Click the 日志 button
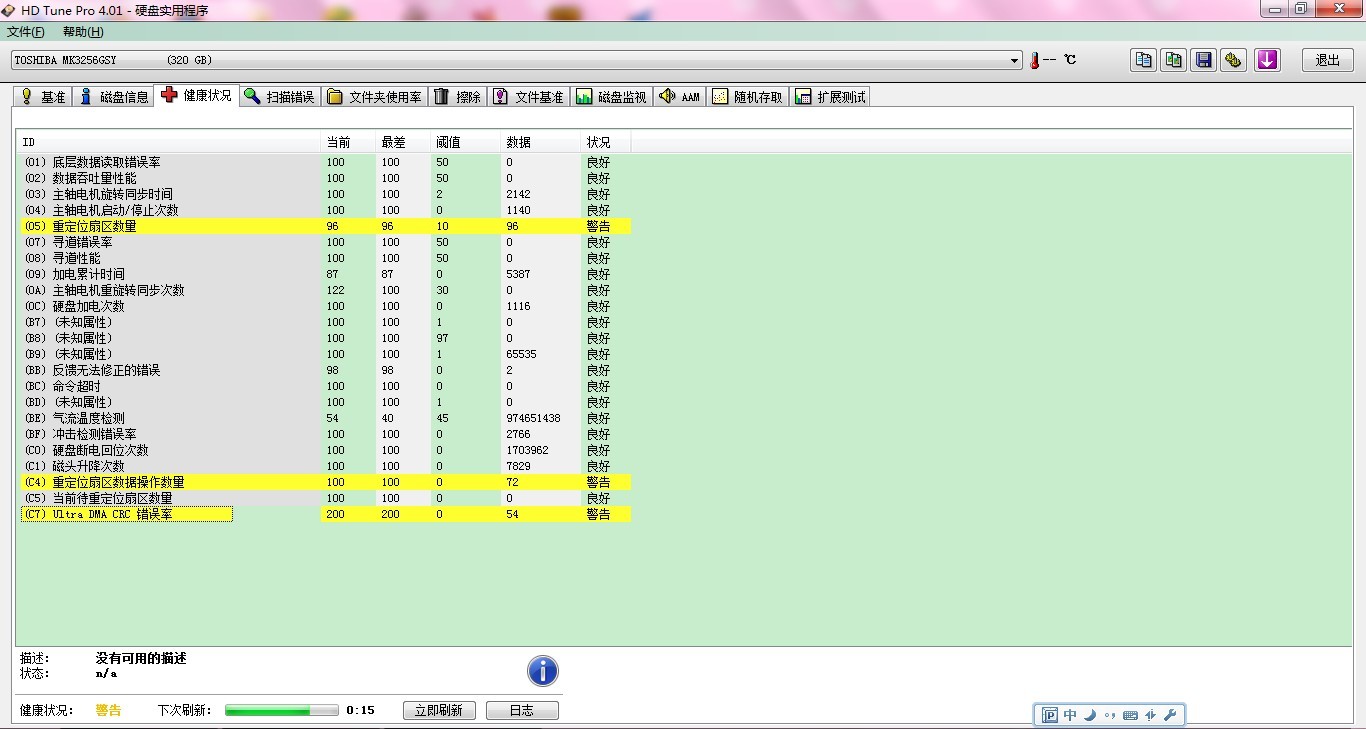The image size is (1366, 729). pyautogui.click(x=522, y=710)
